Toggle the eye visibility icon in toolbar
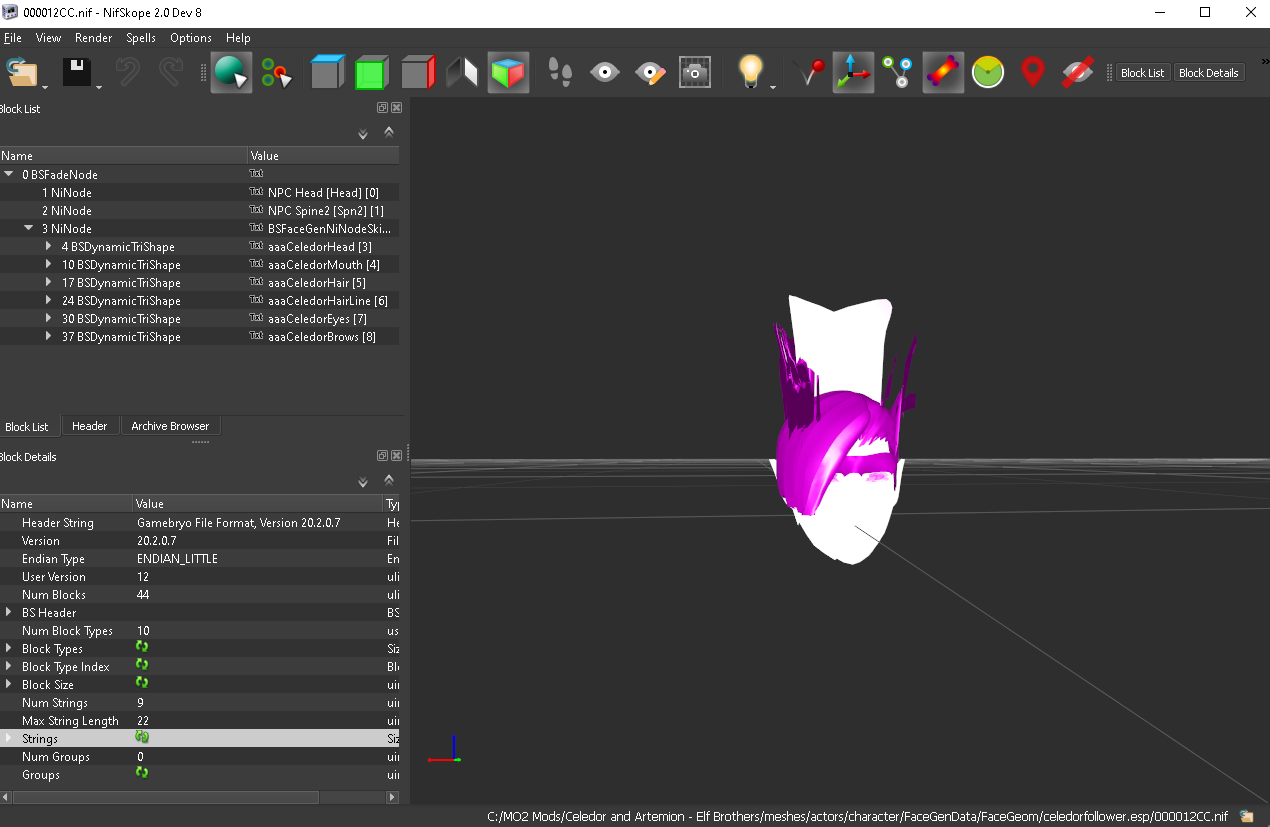This screenshot has height=827, width=1270. click(605, 72)
